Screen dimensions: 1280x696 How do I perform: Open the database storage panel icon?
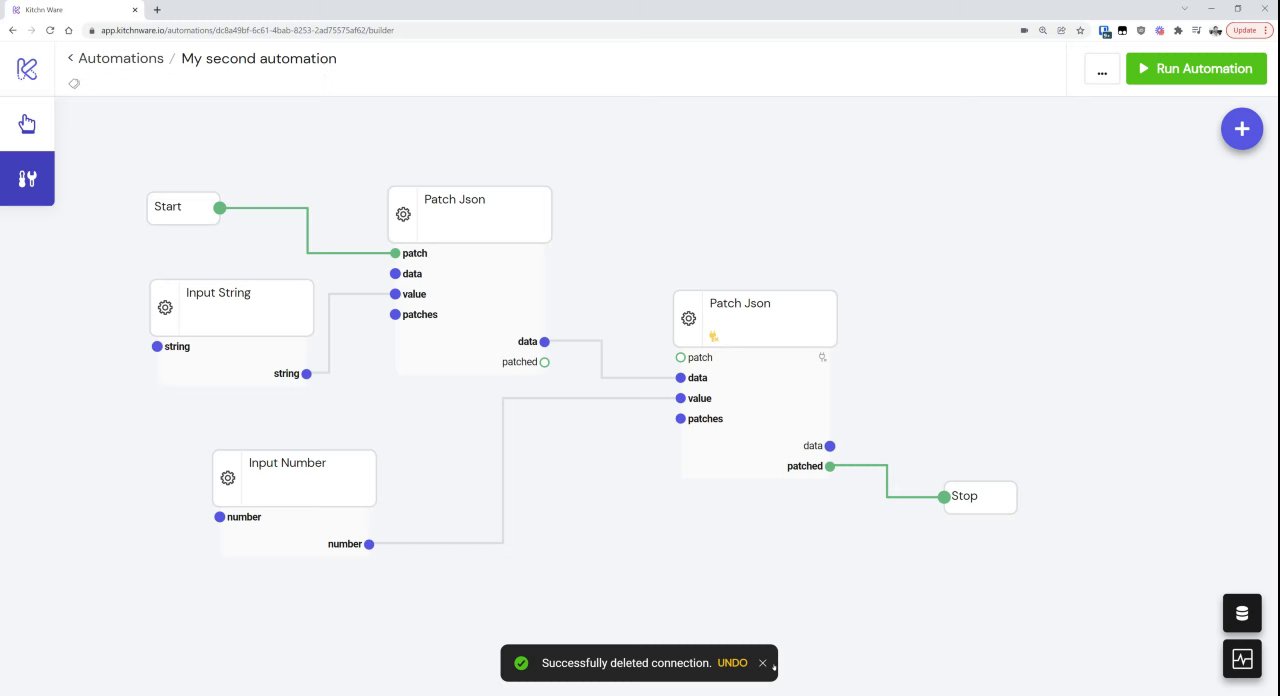pos(1242,613)
